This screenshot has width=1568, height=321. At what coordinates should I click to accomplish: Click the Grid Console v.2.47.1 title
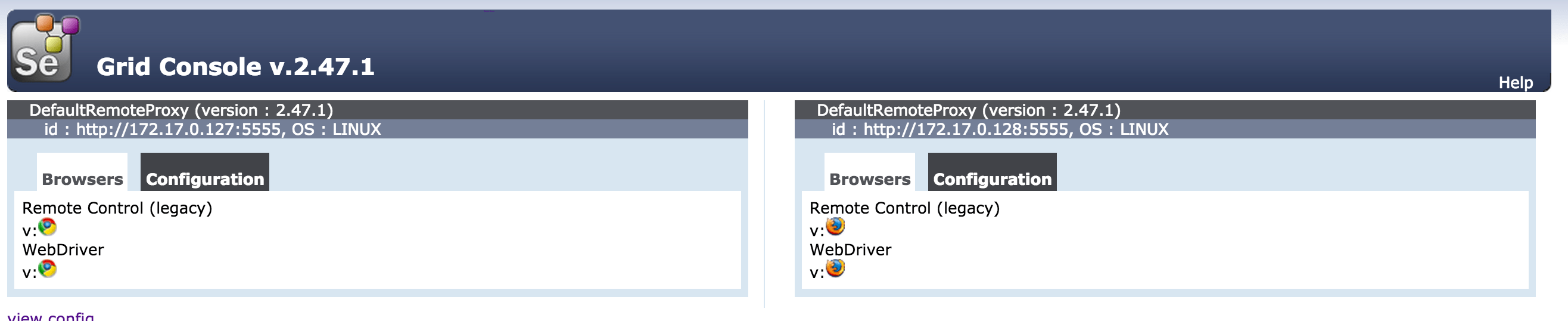coord(235,66)
